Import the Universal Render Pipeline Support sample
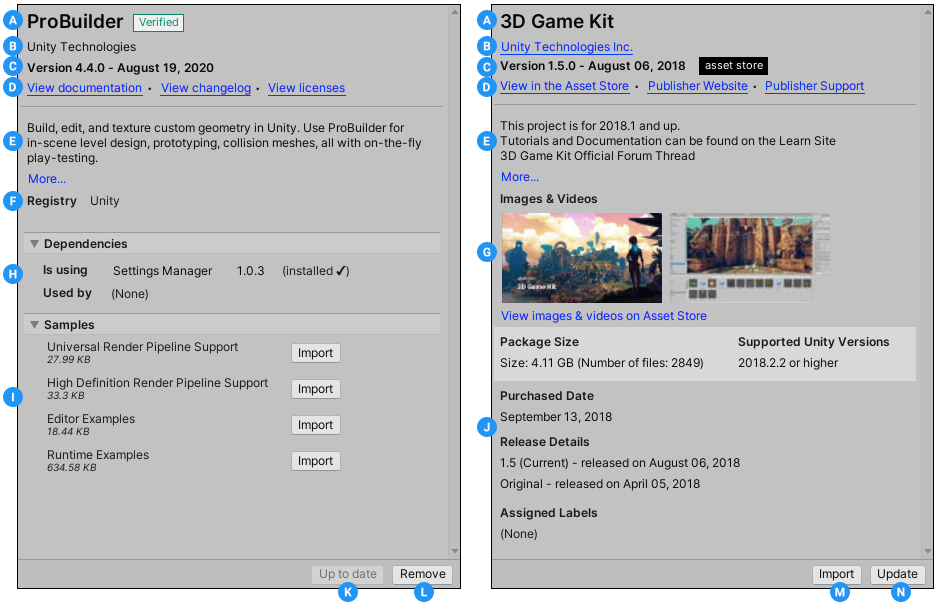The height and width of the screenshot is (603, 935). point(315,352)
